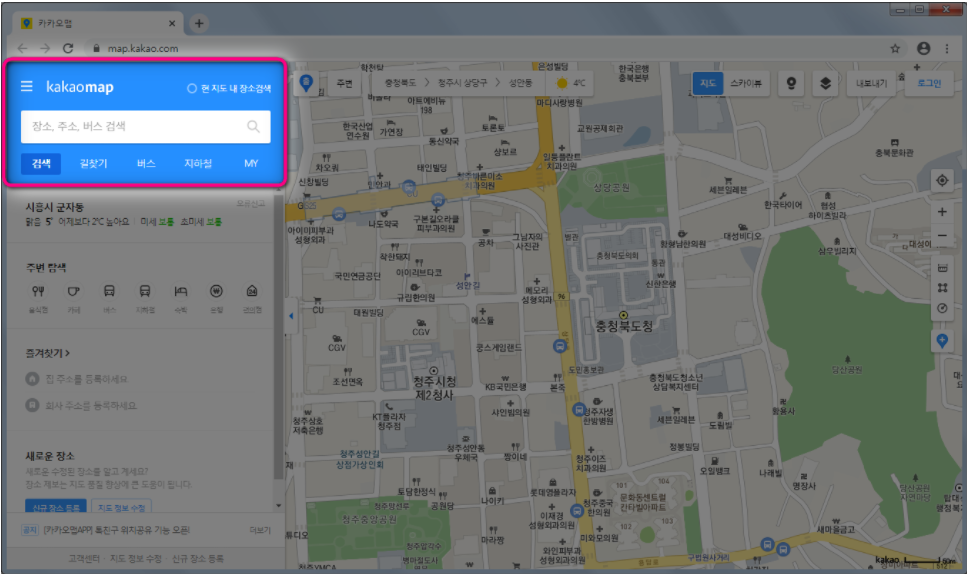Click 집 주소를 등록하세요 text
Screen dimensions: 967x574
click(x=86, y=379)
